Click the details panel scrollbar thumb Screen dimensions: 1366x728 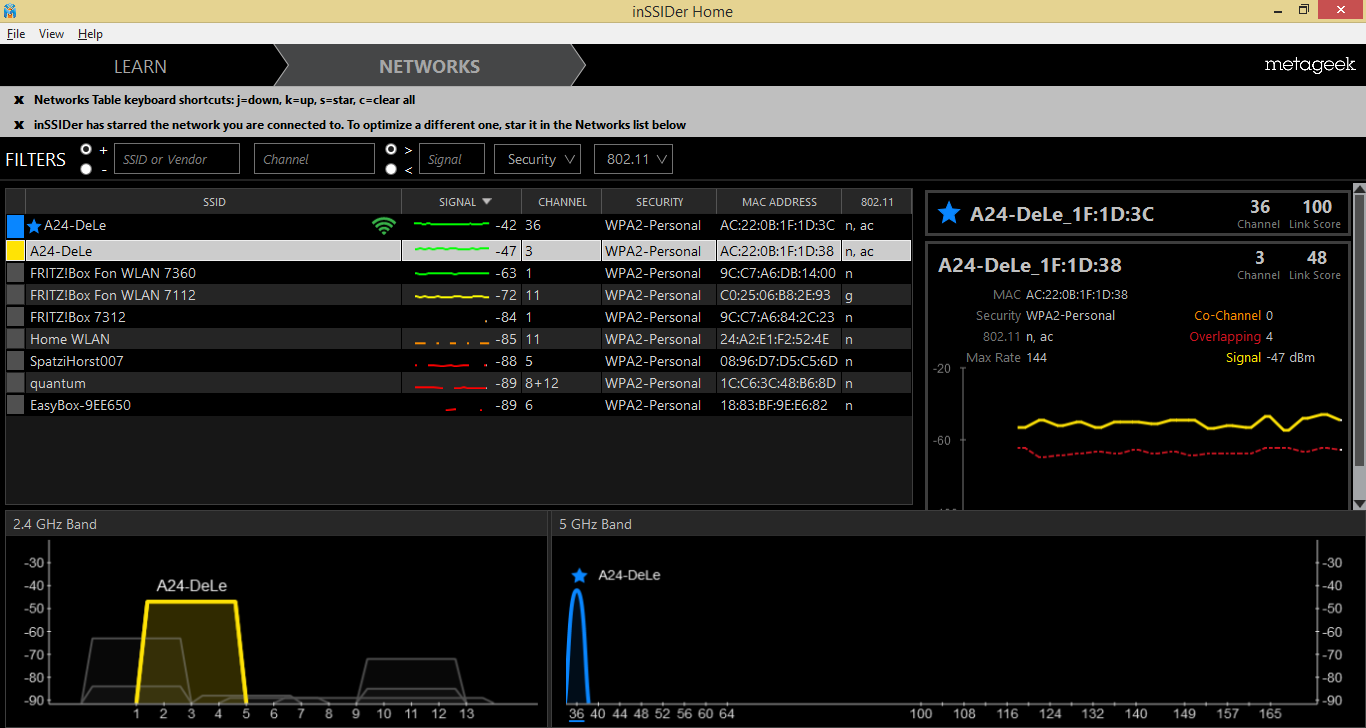1359,330
